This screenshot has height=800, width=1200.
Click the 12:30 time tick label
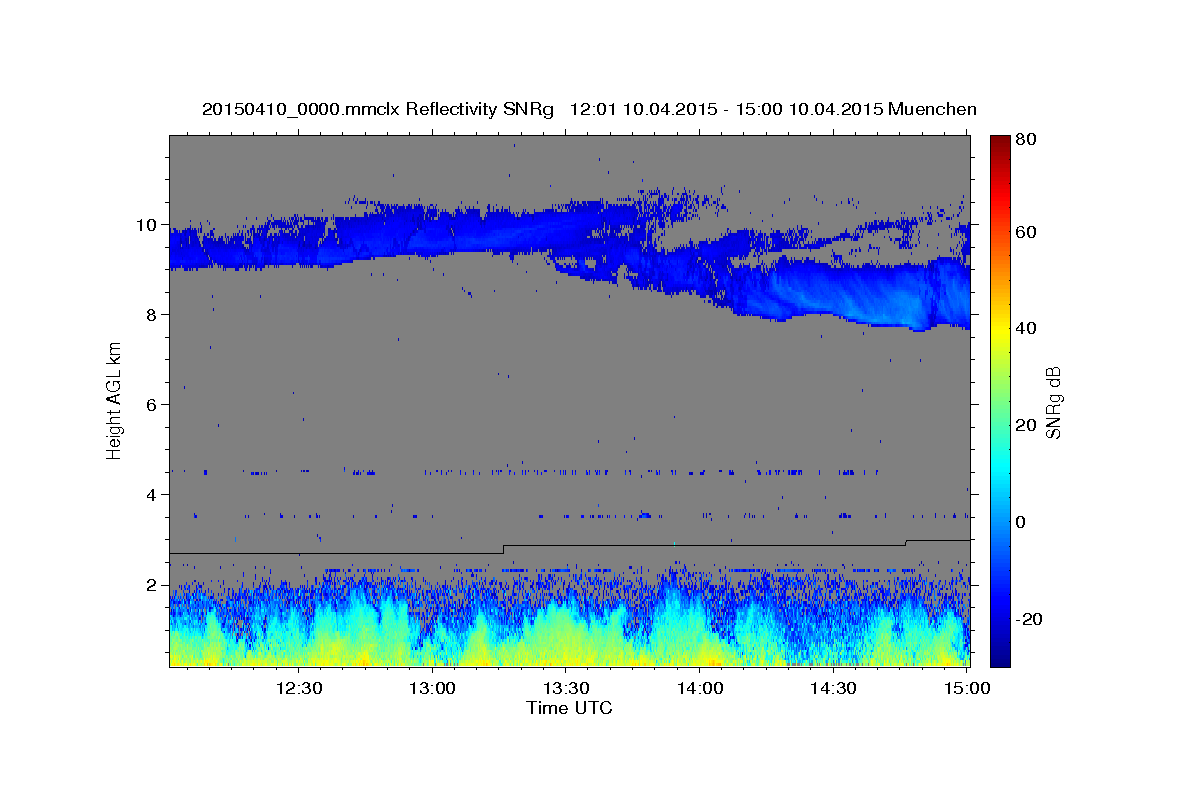click(x=298, y=688)
